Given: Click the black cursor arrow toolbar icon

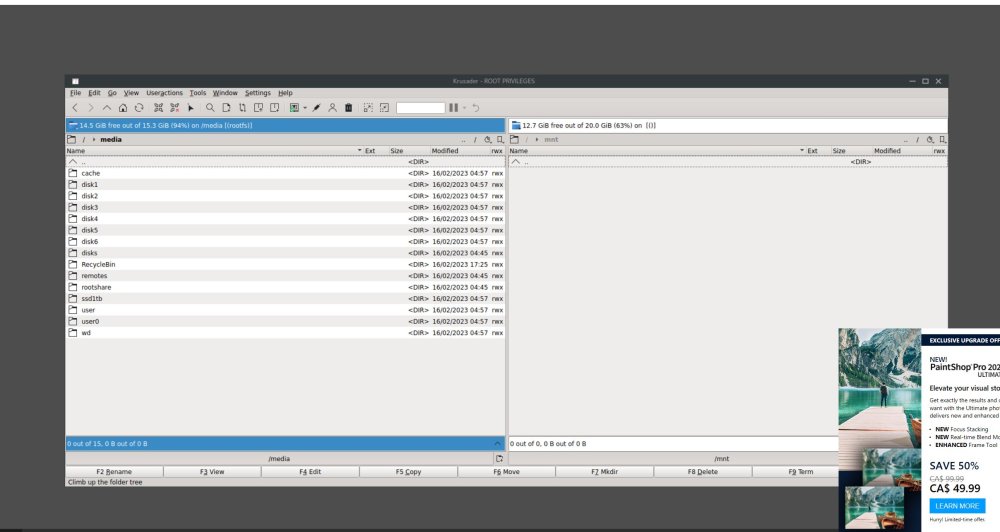Looking at the screenshot, I should [190, 108].
